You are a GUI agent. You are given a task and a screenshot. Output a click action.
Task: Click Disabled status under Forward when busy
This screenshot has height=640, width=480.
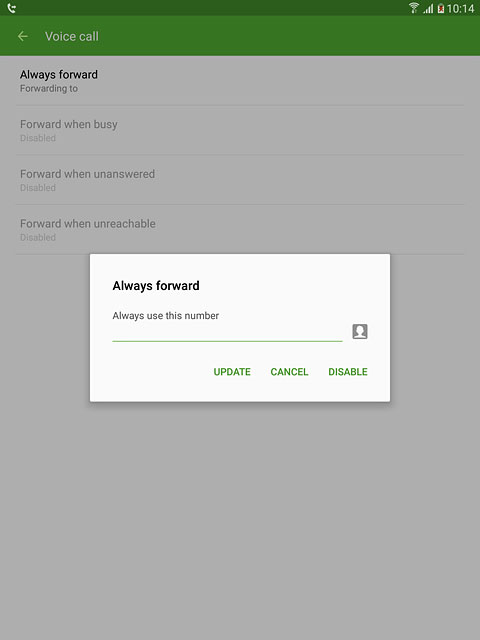click(x=38, y=138)
